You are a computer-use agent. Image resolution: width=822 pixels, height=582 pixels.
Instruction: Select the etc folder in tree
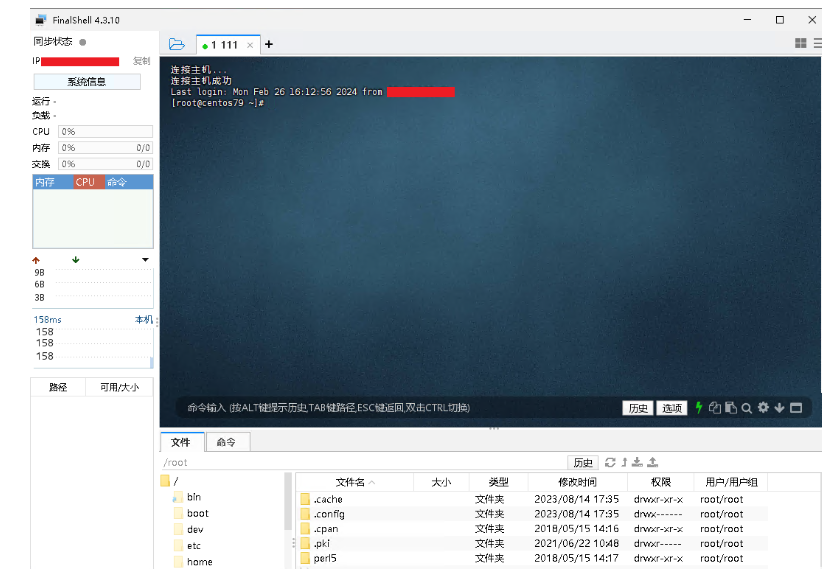click(x=187, y=546)
